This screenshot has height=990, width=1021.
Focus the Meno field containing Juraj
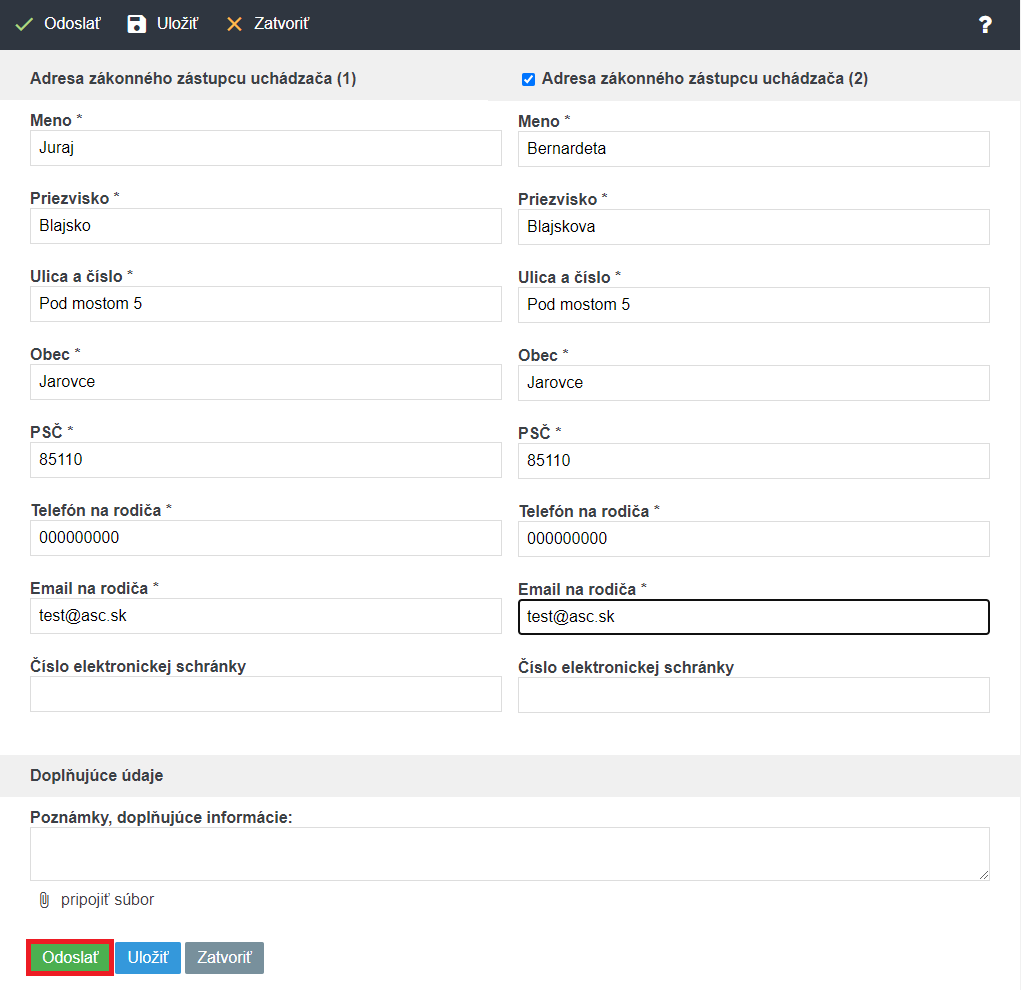(265, 148)
